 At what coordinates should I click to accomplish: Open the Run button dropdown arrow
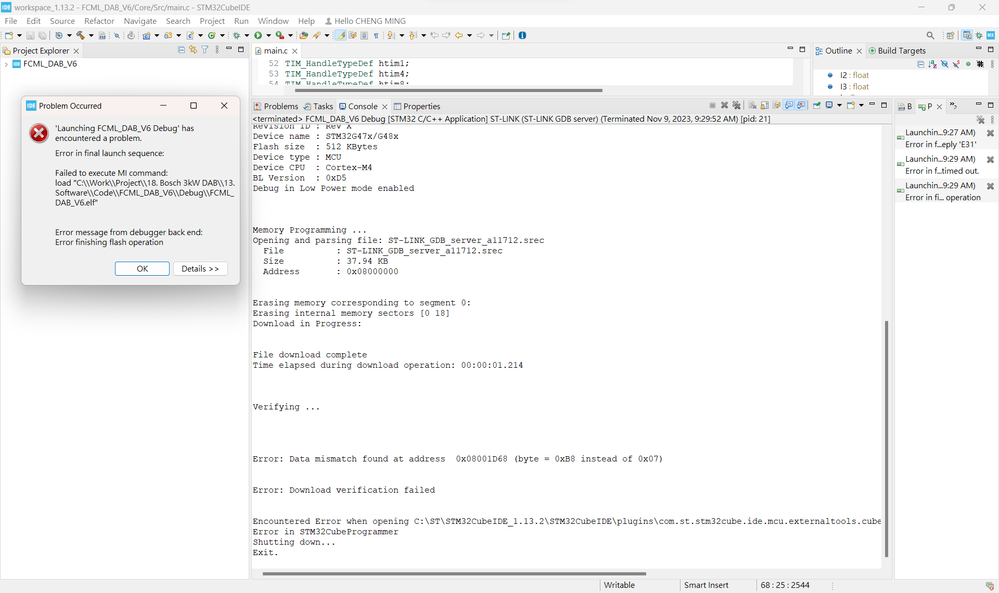pyautogui.click(x=268, y=35)
